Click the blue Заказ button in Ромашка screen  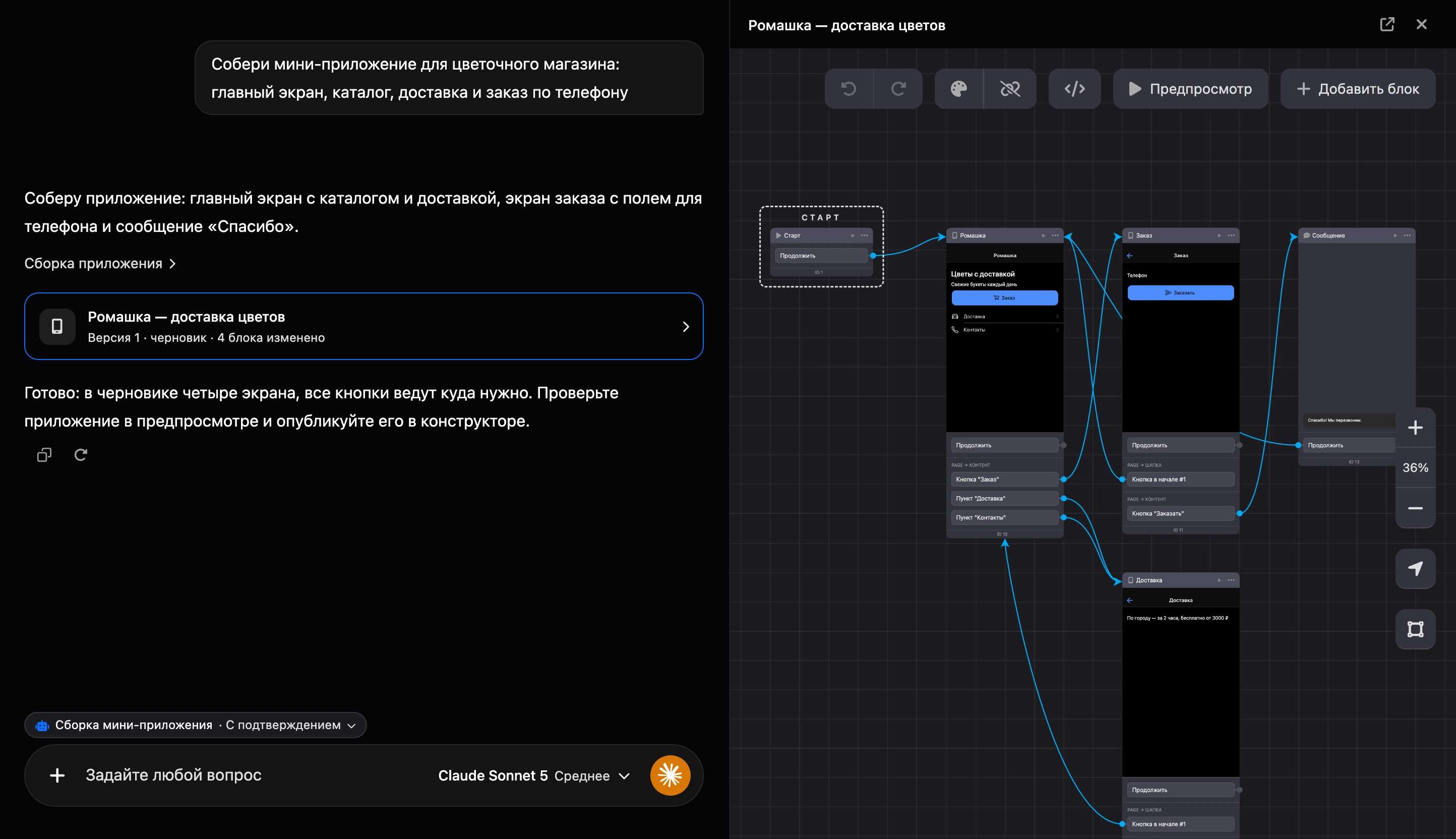[x=1004, y=298]
